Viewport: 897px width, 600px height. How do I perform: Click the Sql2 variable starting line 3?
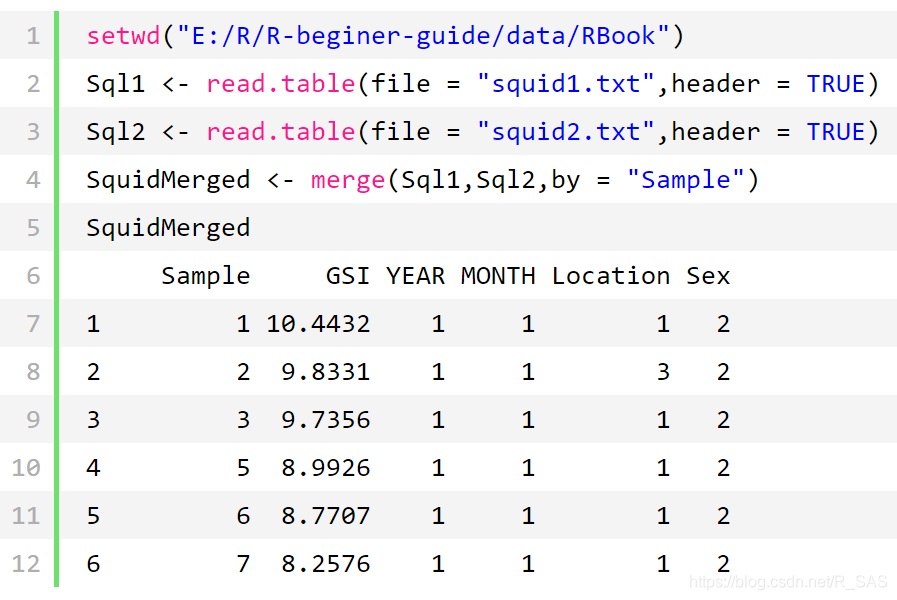click(x=116, y=132)
